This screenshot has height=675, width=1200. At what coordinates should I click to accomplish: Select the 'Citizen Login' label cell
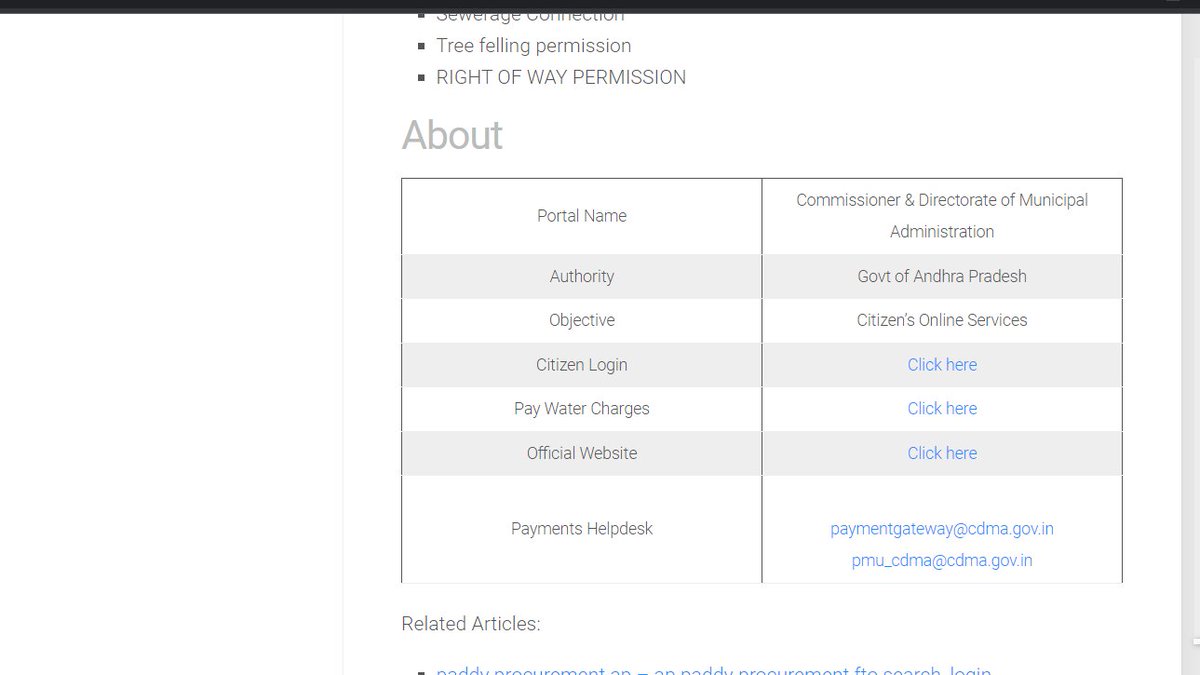tap(582, 365)
